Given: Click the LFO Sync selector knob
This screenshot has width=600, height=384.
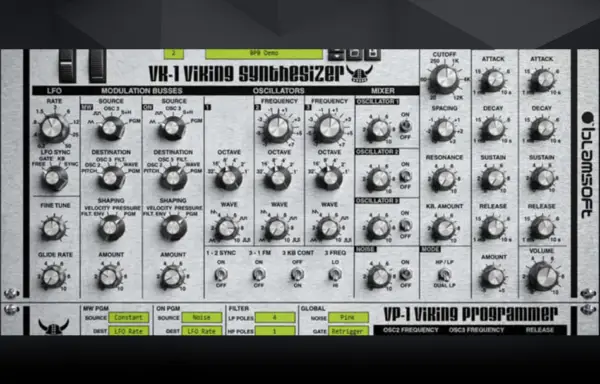Looking at the screenshot, I should [x=54, y=178].
